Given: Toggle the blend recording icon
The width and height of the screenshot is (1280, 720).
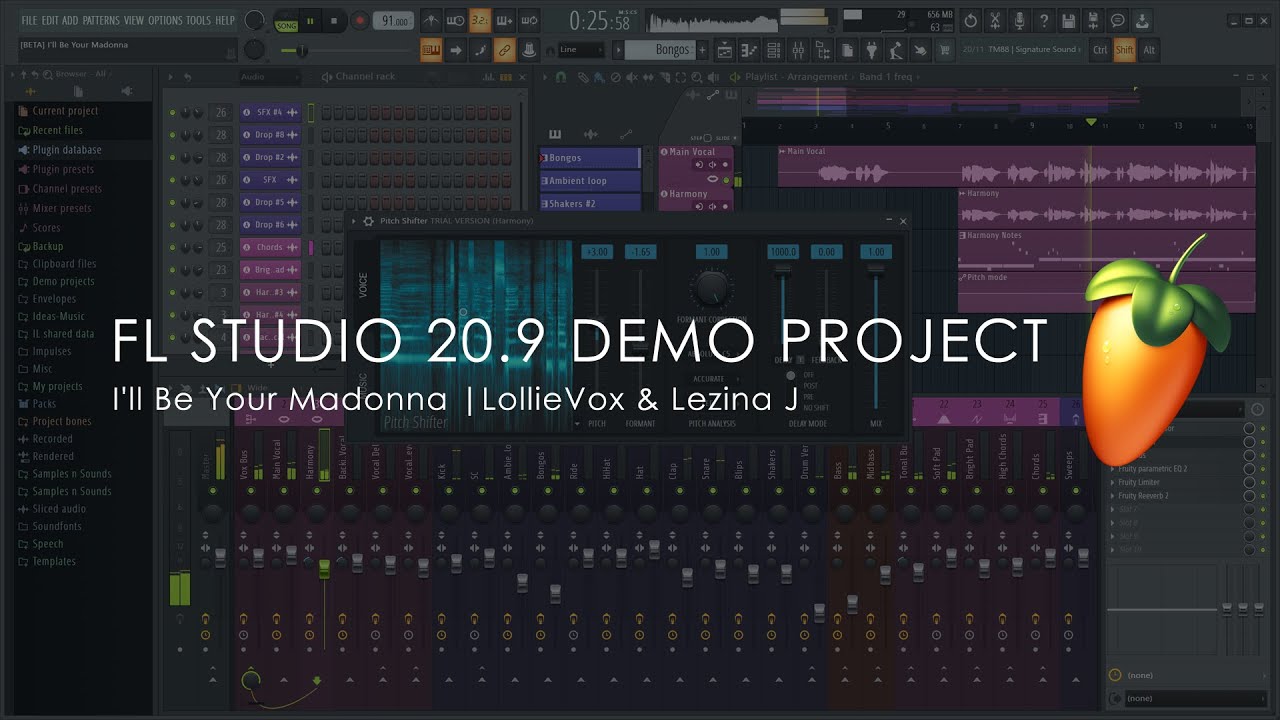Looking at the screenshot, I should tap(505, 20).
